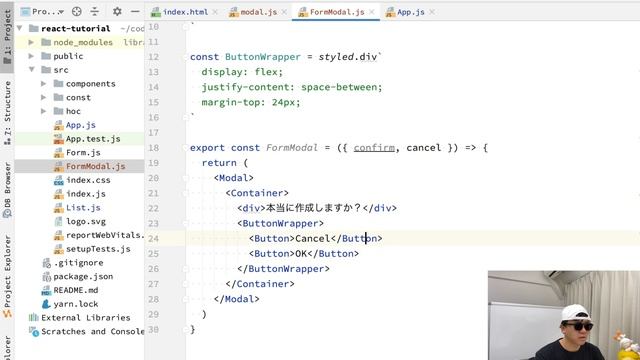Open the 1: Project tool window tab
Screen dimensions: 640x360
click(7, 37)
